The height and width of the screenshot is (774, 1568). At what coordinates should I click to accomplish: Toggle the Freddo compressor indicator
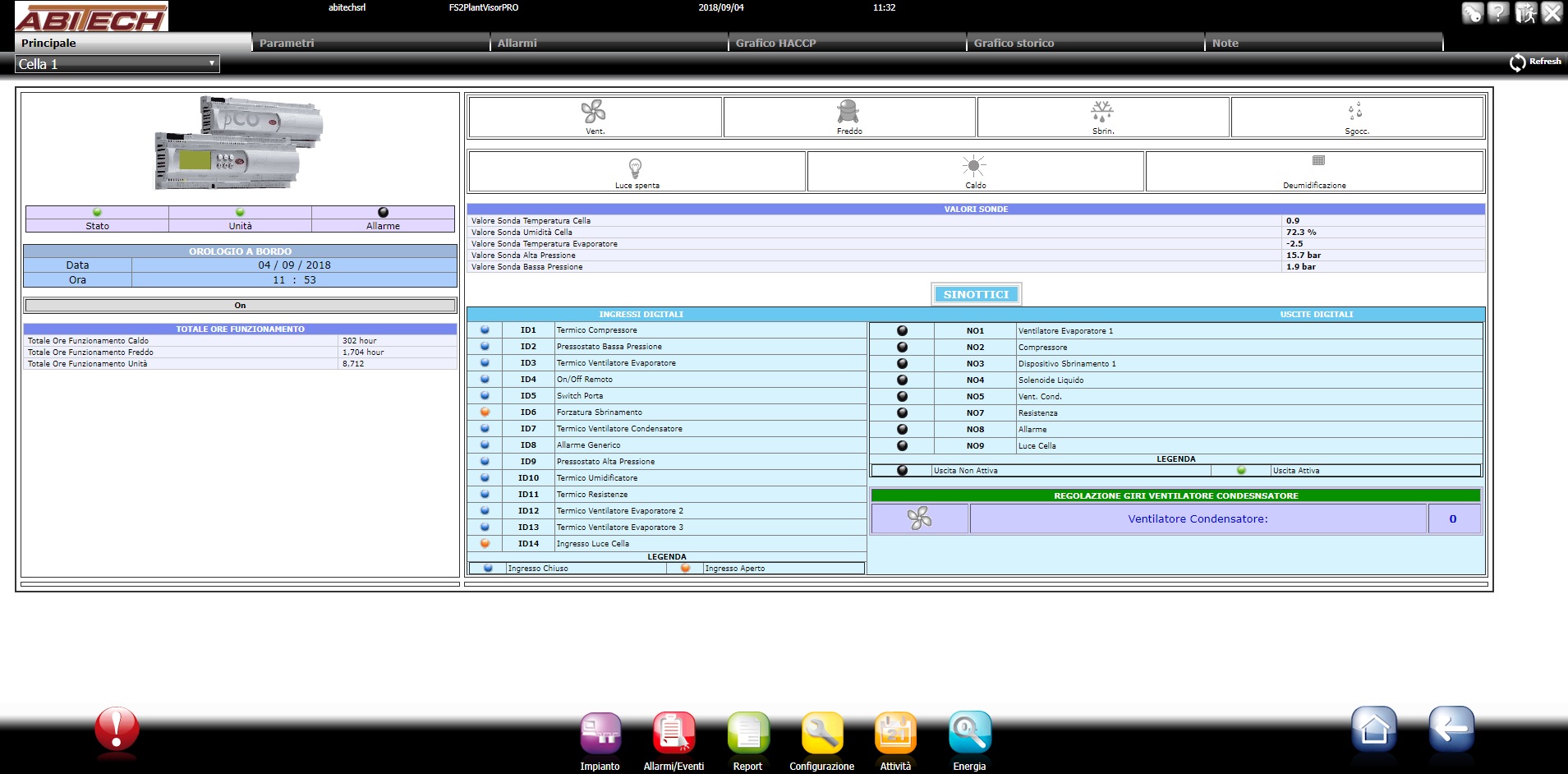(x=848, y=112)
